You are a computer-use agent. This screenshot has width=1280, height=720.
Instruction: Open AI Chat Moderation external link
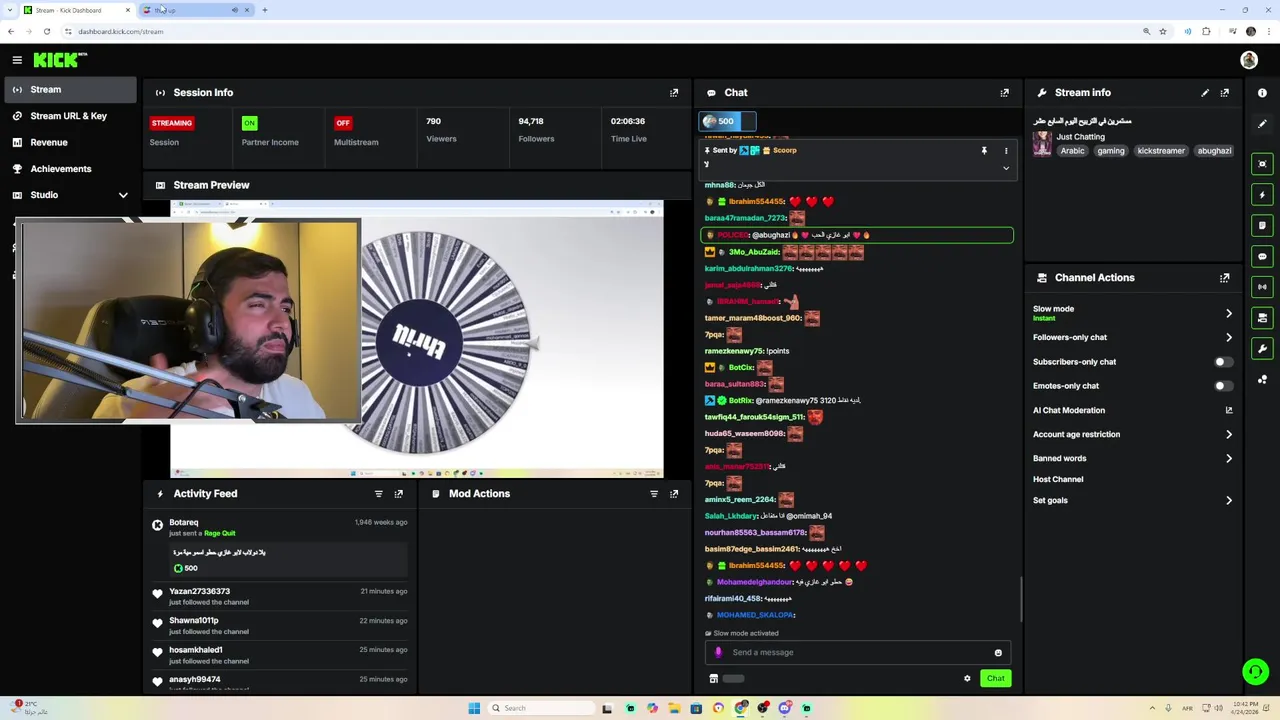[1229, 410]
